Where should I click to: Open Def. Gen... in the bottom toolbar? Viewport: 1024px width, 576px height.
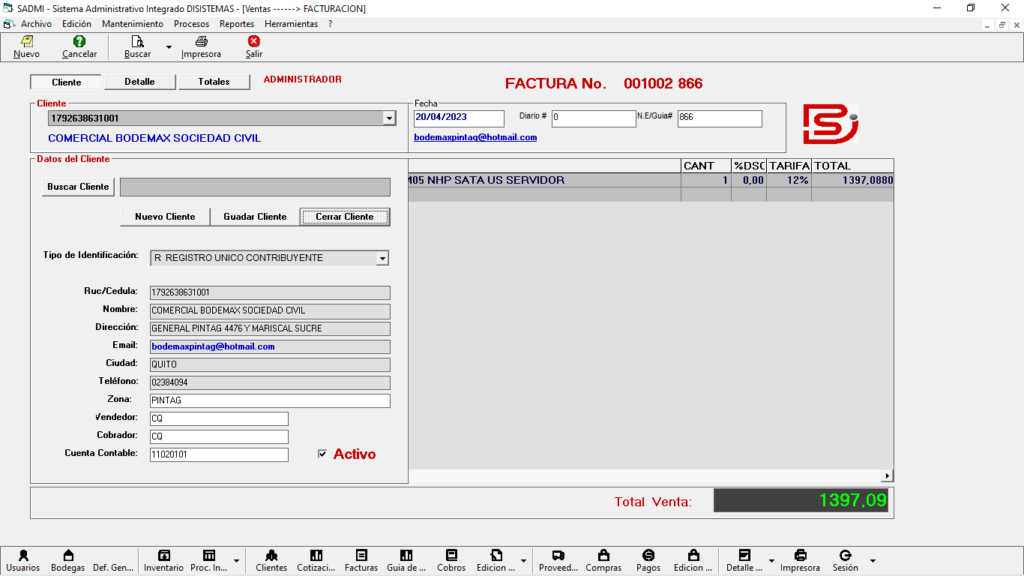coord(113,567)
